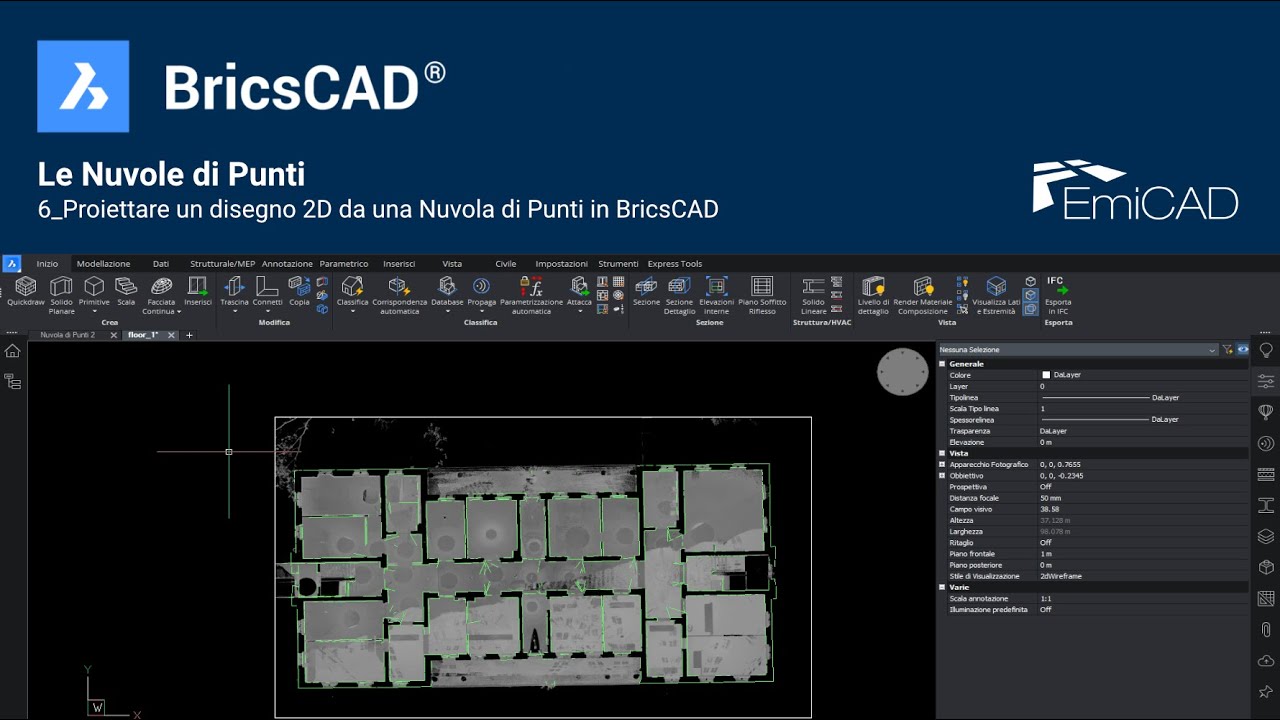
Task: Open the attachments paperclip panel icon
Action: pyautogui.click(x=1266, y=629)
